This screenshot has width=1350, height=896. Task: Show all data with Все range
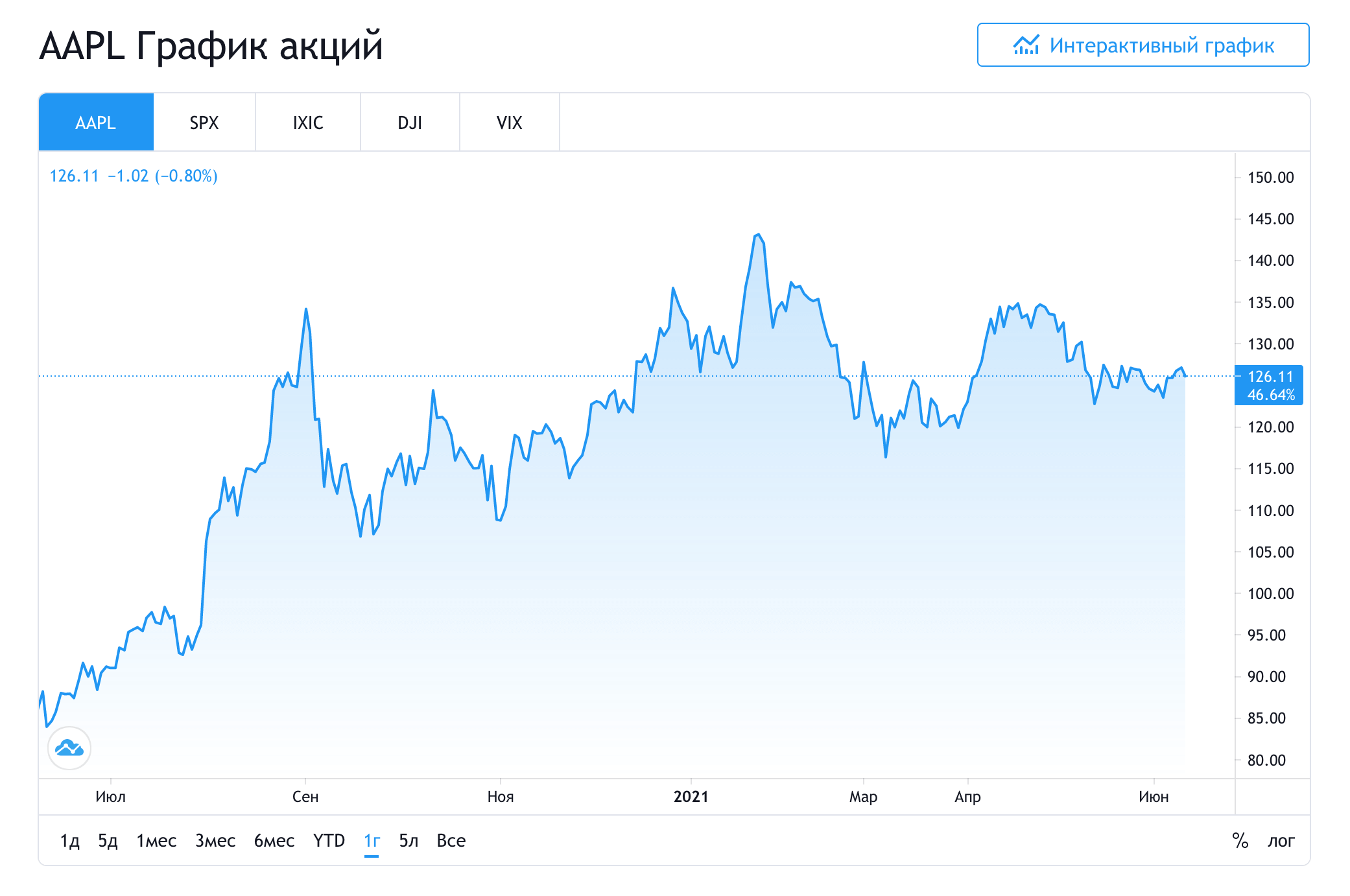click(451, 841)
